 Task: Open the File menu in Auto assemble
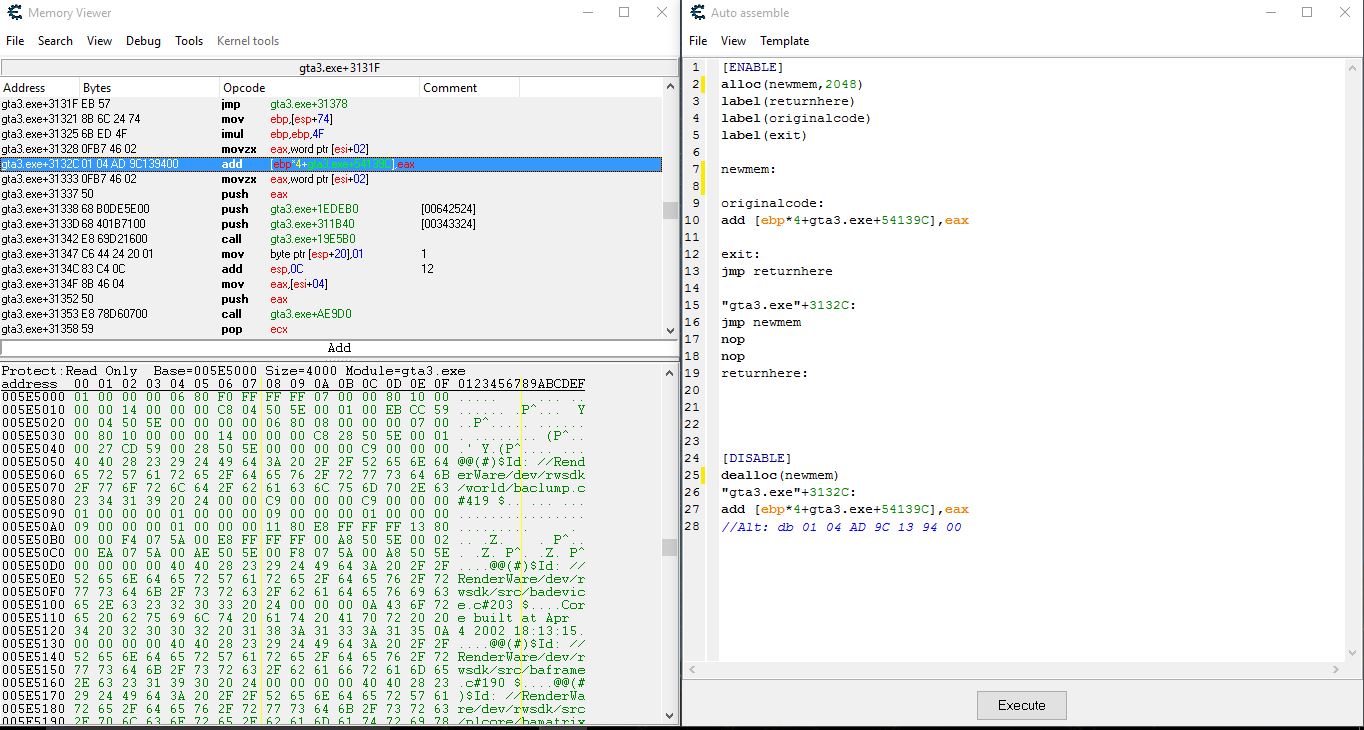coord(698,41)
